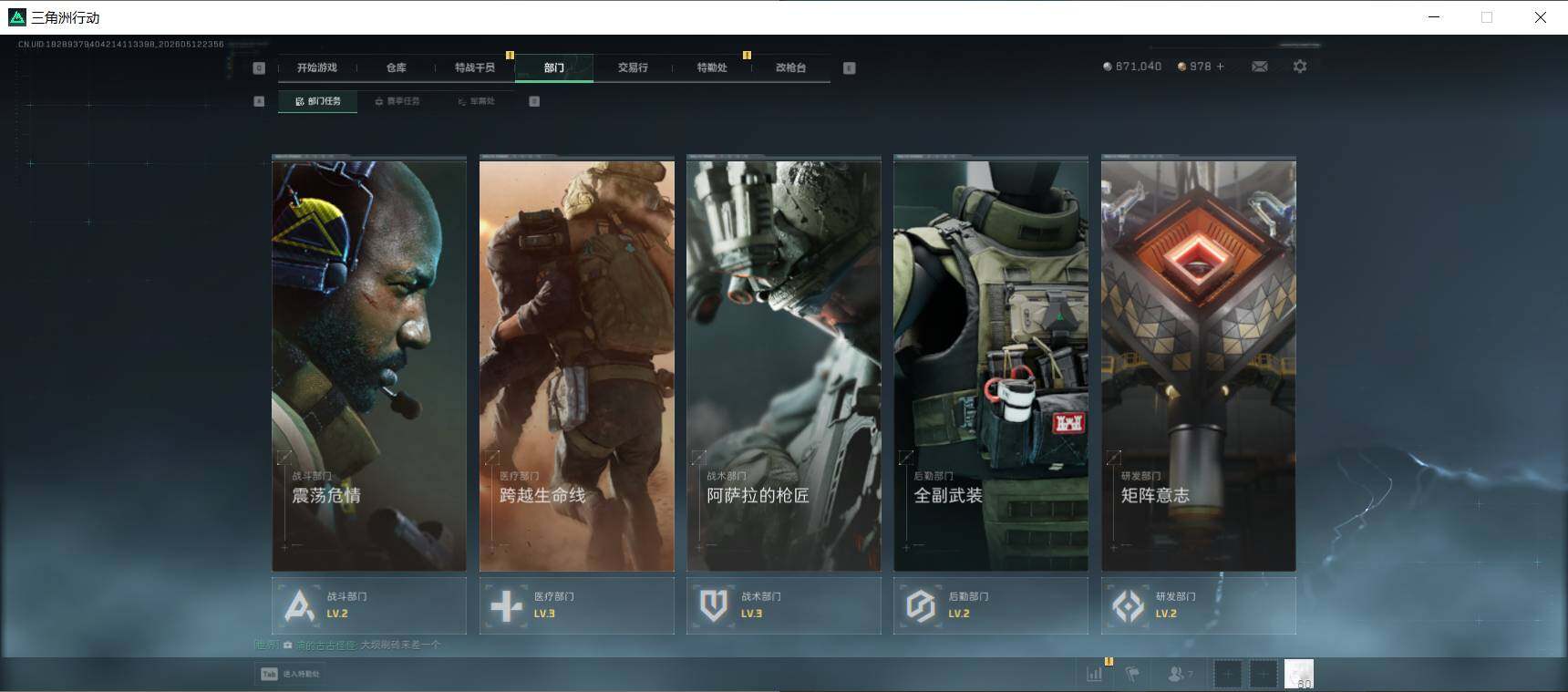Viewport: 1568px width, 692px height.
Task: Click the 医疗部门 LV.3 panel
Action: point(577,605)
